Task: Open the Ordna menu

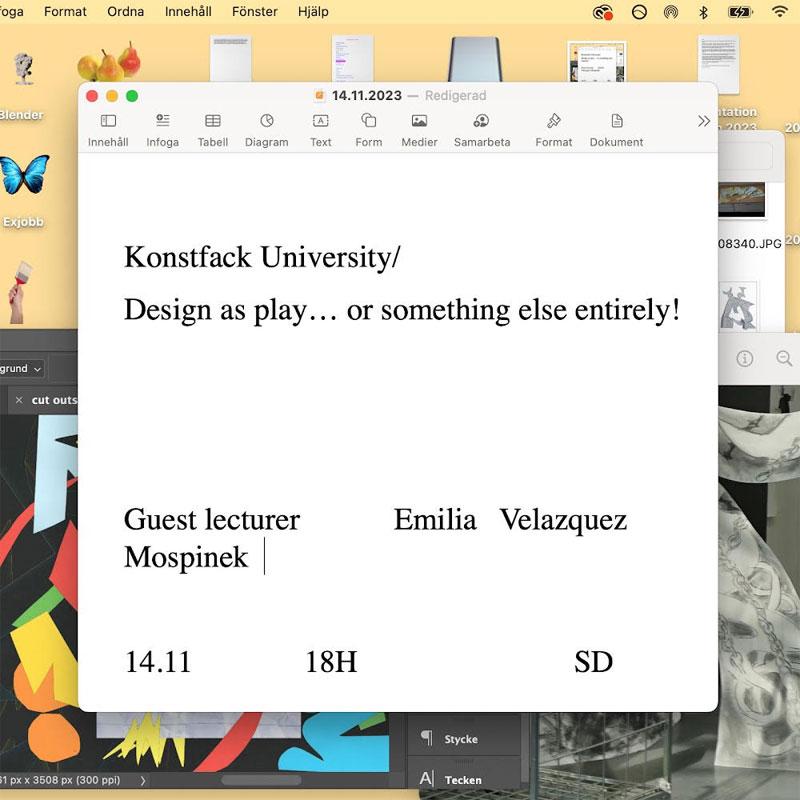Action: click(x=125, y=12)
